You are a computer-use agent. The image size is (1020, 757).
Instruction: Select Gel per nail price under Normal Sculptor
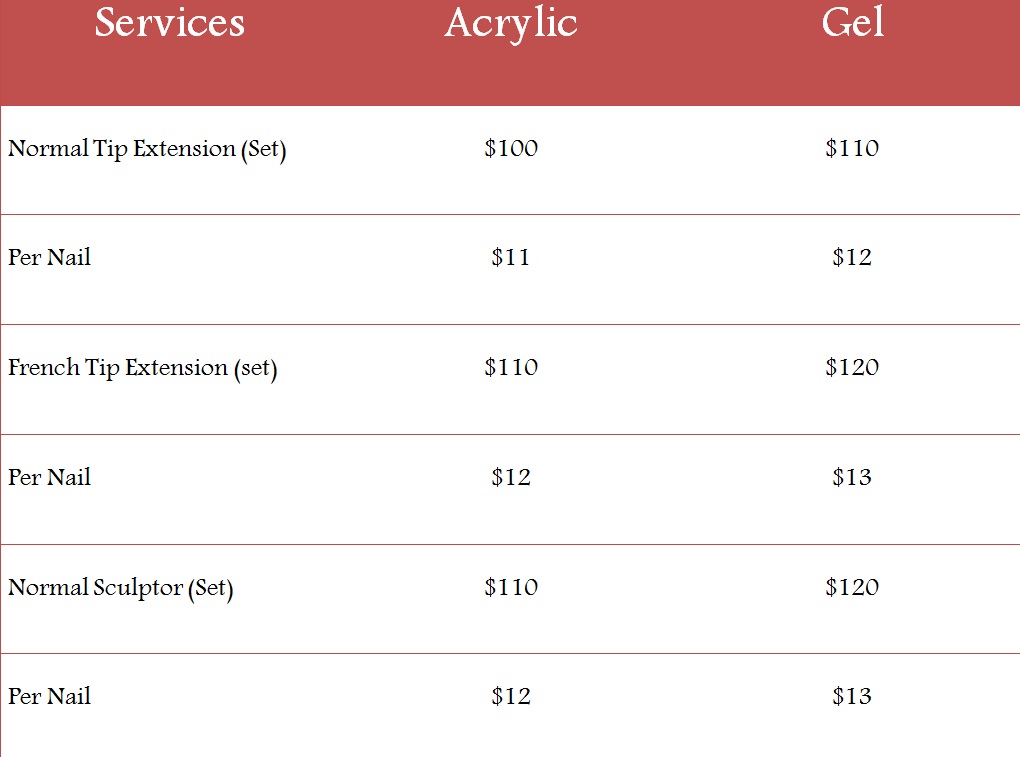tap(852, 697)
